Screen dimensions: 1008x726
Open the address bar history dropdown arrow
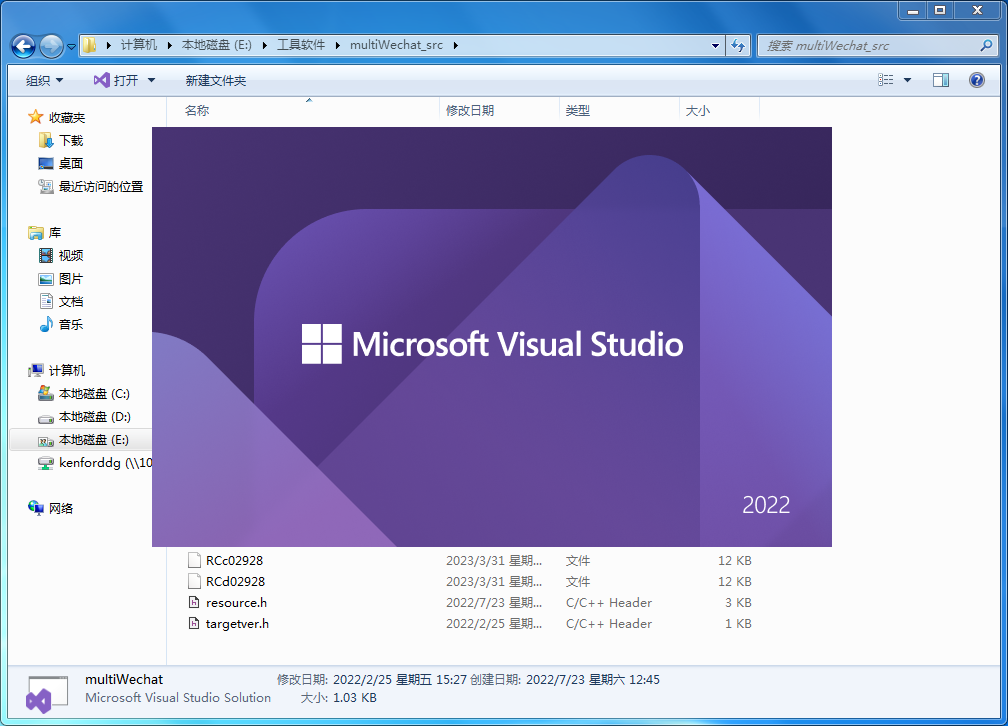coord(715,46)
